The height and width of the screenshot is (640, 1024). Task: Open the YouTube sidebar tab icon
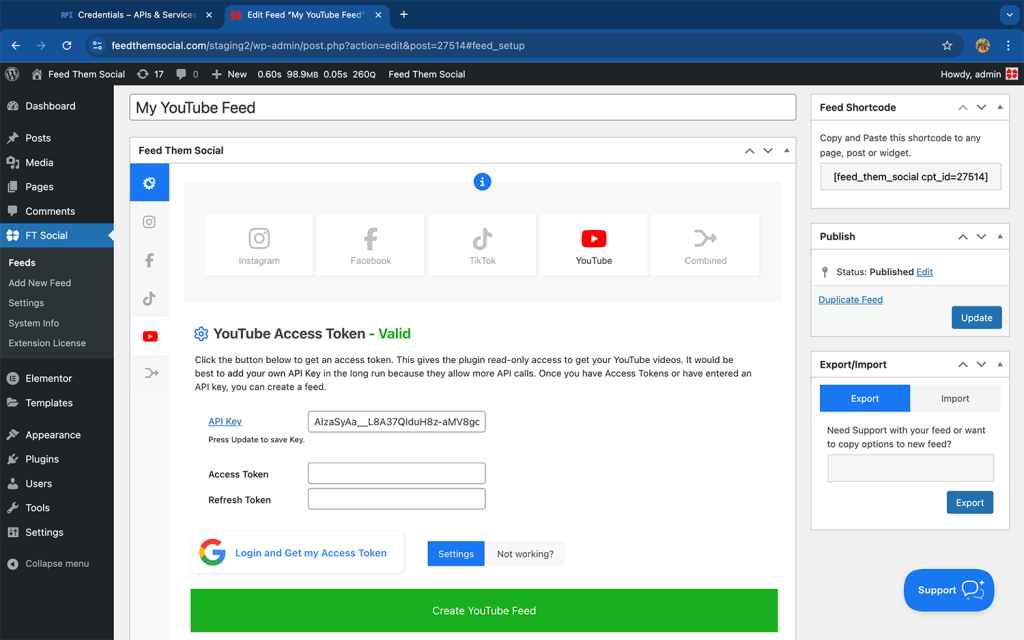click(x=150, y=336)
